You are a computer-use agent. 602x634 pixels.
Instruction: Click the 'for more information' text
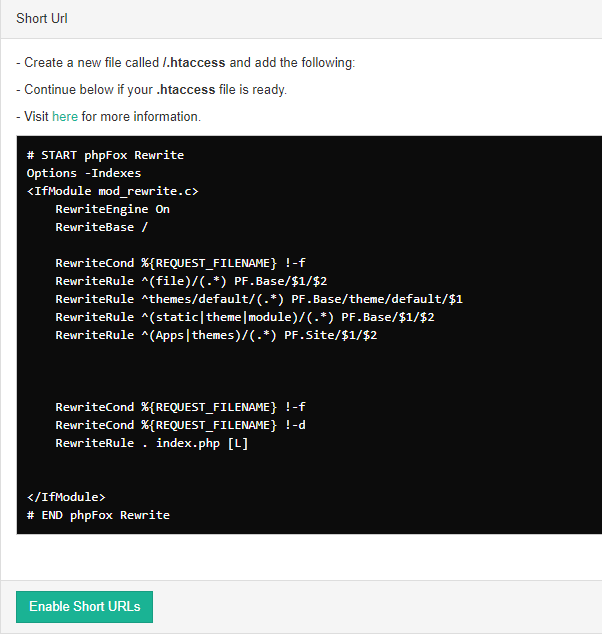[141, 117]
